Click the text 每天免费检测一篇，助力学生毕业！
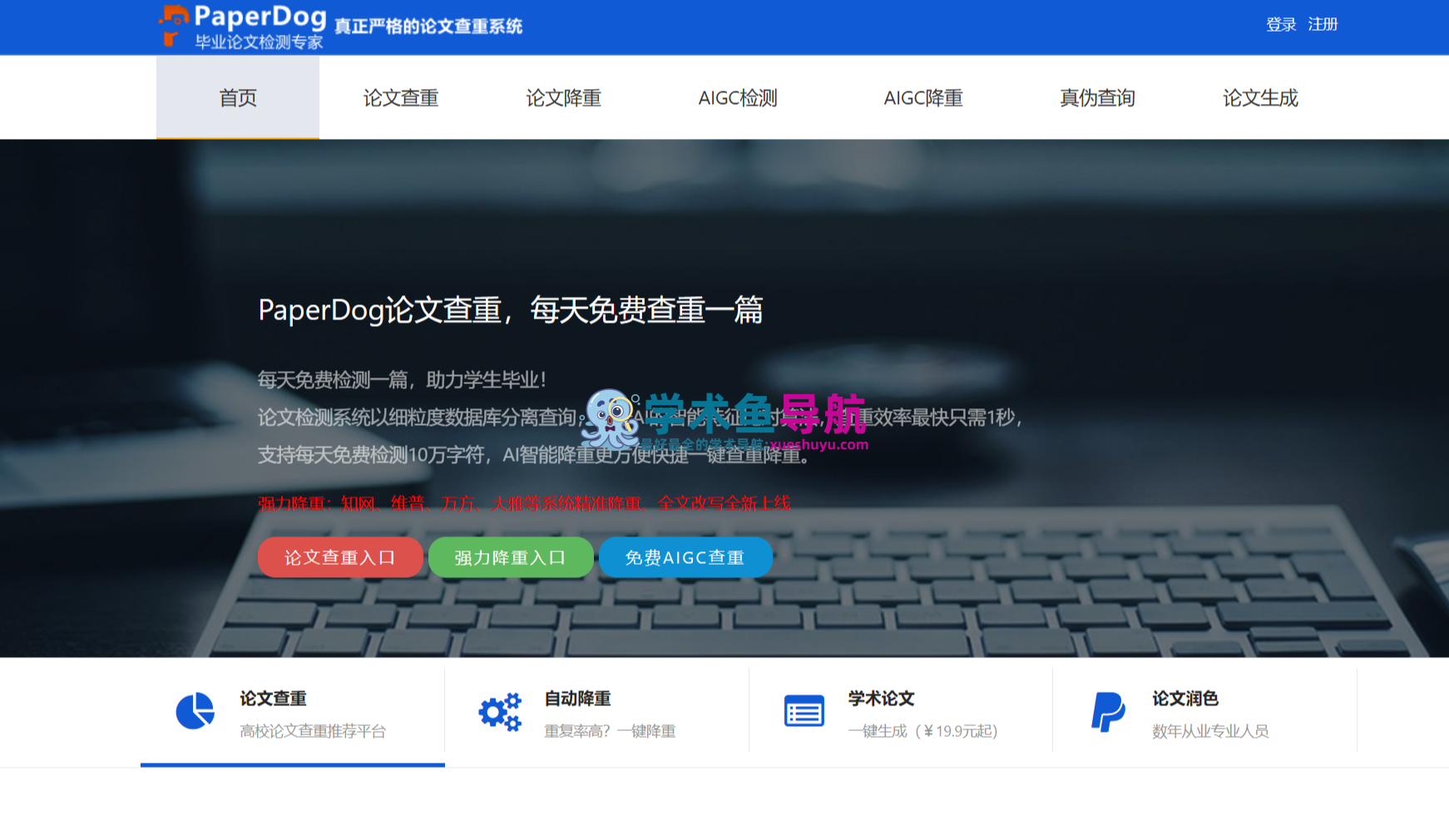Image resolution: width=1449 pixels, height=840 pixels. [403, 380]
